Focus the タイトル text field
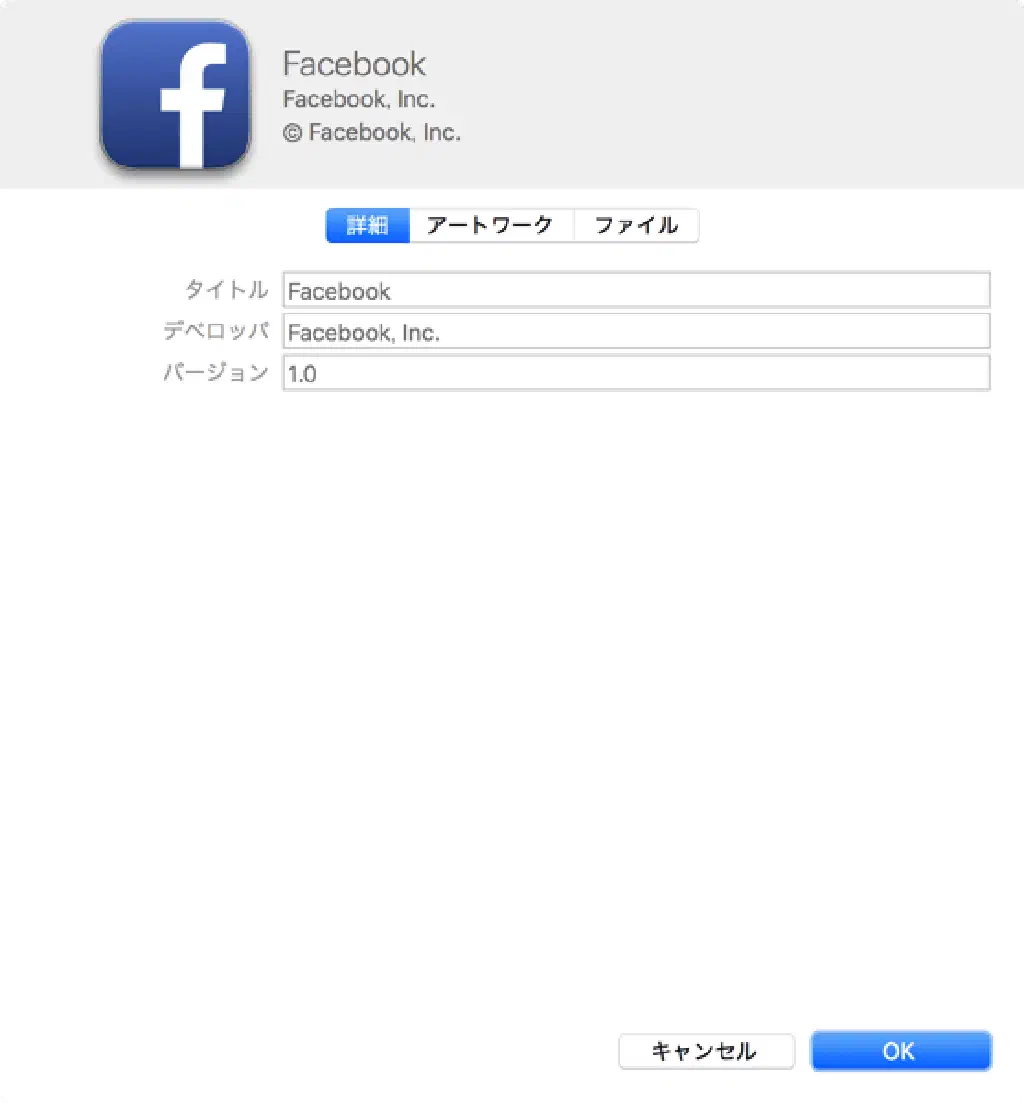 coord(636,290)
